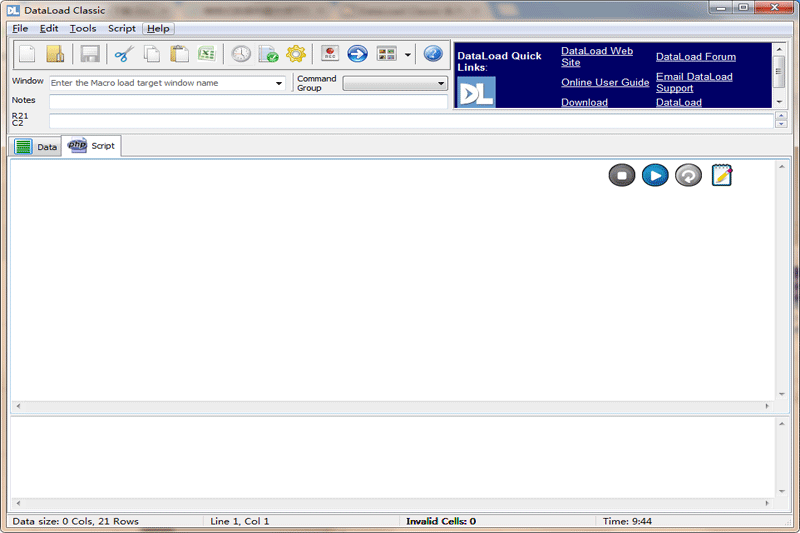Click the Quick Links scroll up arrow
The height and width of the screenshot is (533, 800).
779,49
